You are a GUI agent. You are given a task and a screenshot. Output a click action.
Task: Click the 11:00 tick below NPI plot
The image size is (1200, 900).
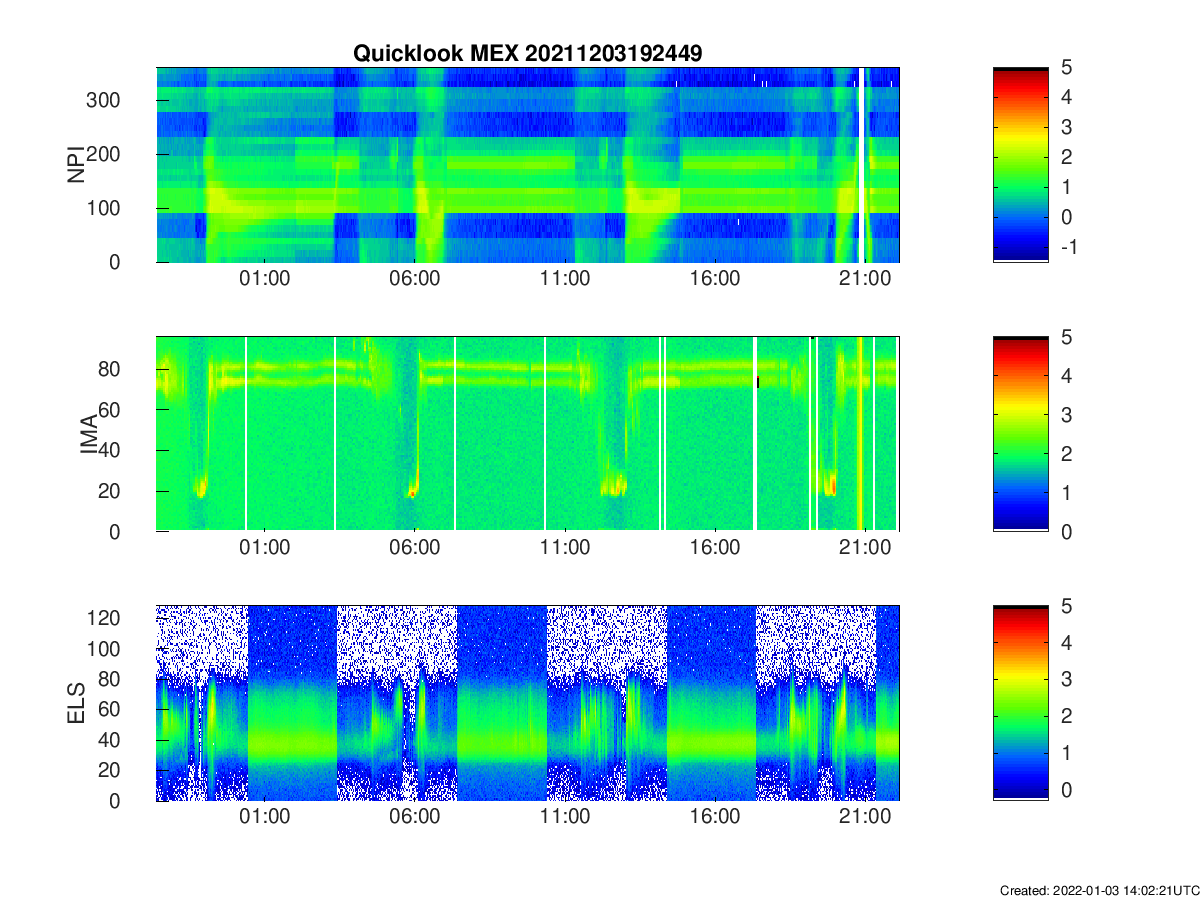565,279
